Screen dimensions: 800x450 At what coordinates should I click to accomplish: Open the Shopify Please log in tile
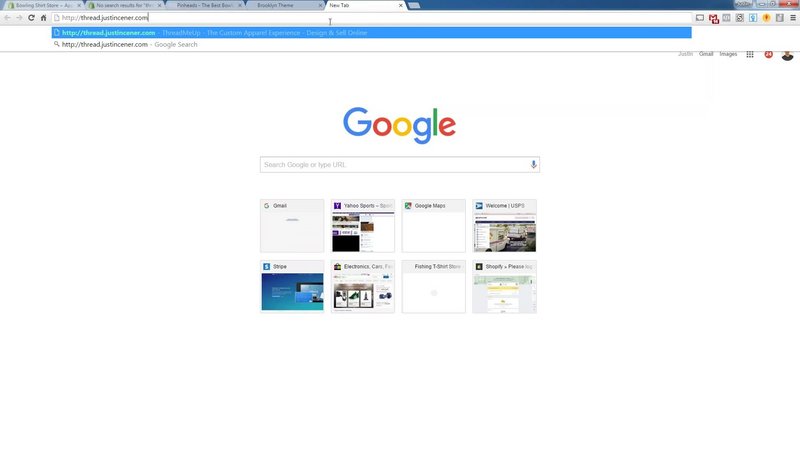504,286
